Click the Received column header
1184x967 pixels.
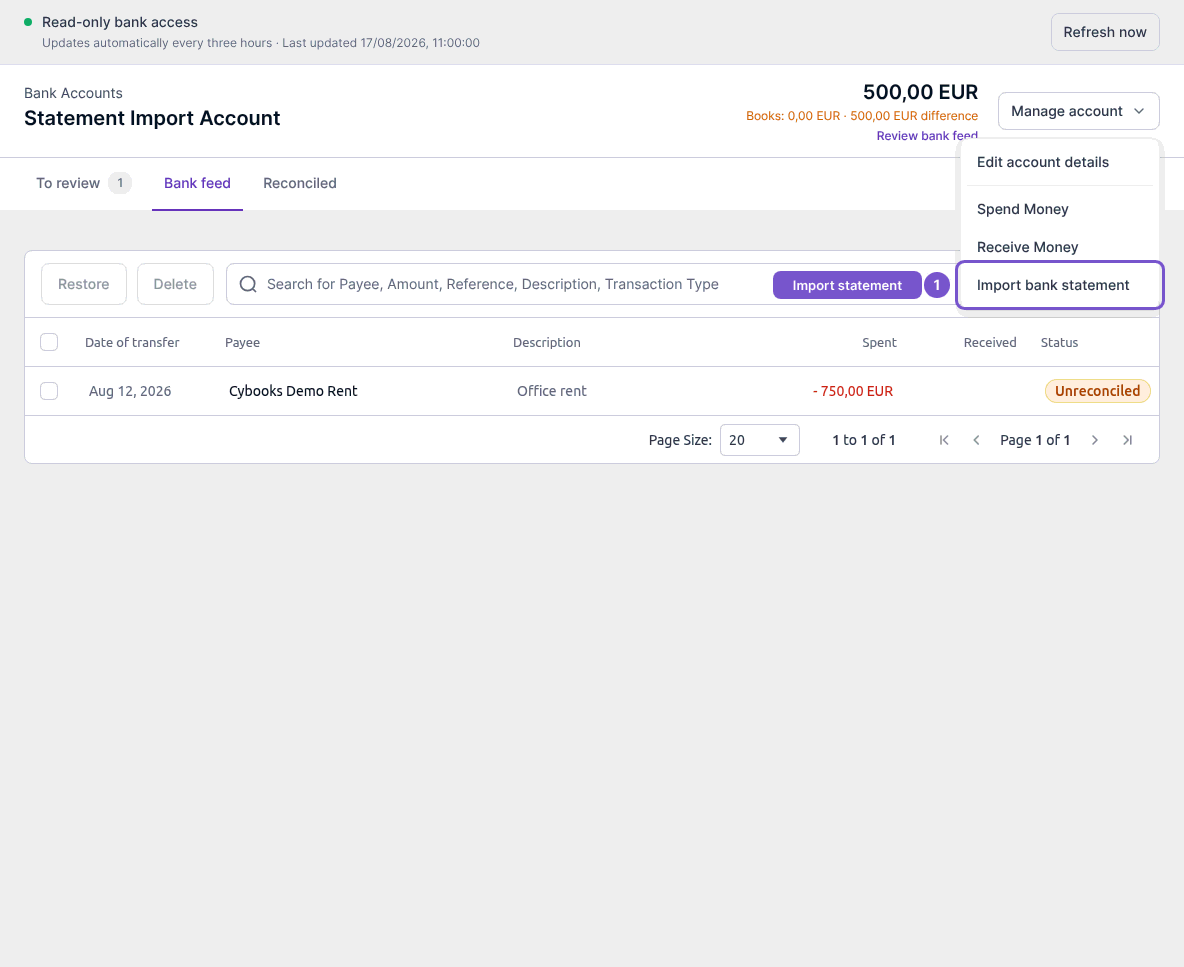click(990, 342)
